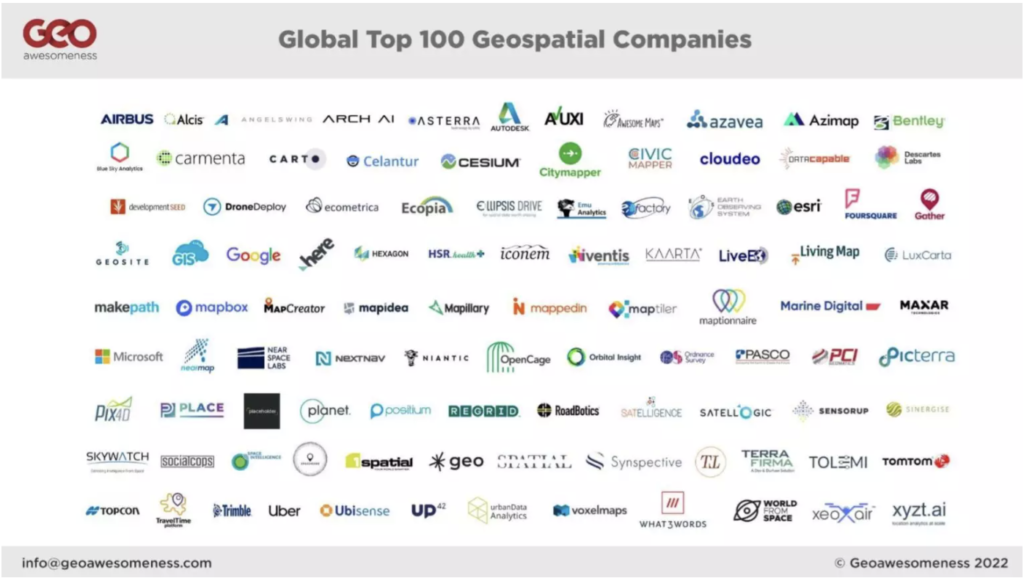Select the xyzt.ai logo

[919, 512]
